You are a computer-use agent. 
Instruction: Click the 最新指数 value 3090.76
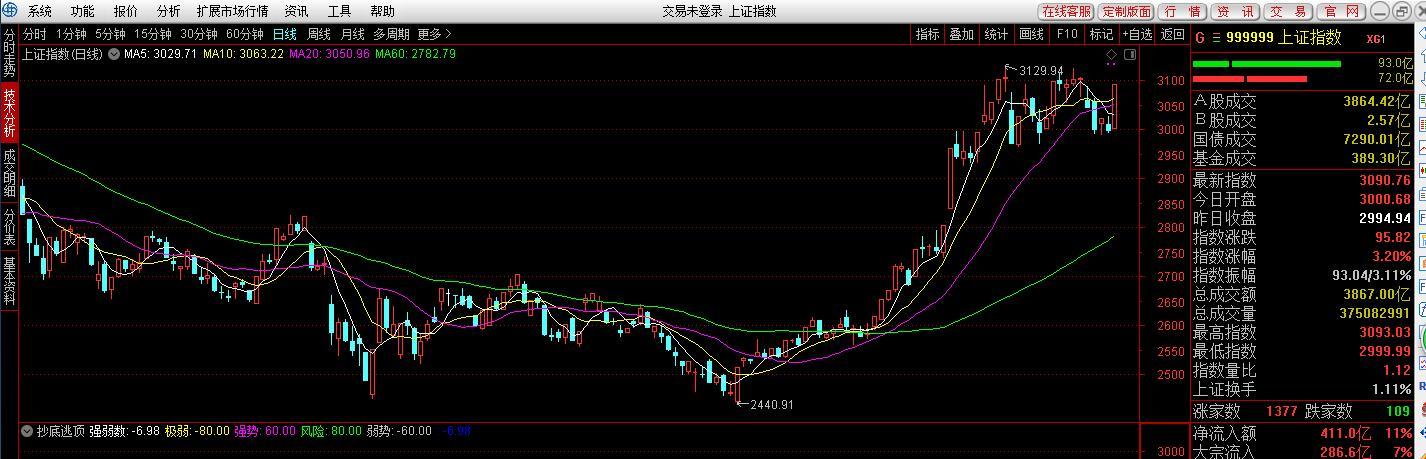(x=1384, y=180)
